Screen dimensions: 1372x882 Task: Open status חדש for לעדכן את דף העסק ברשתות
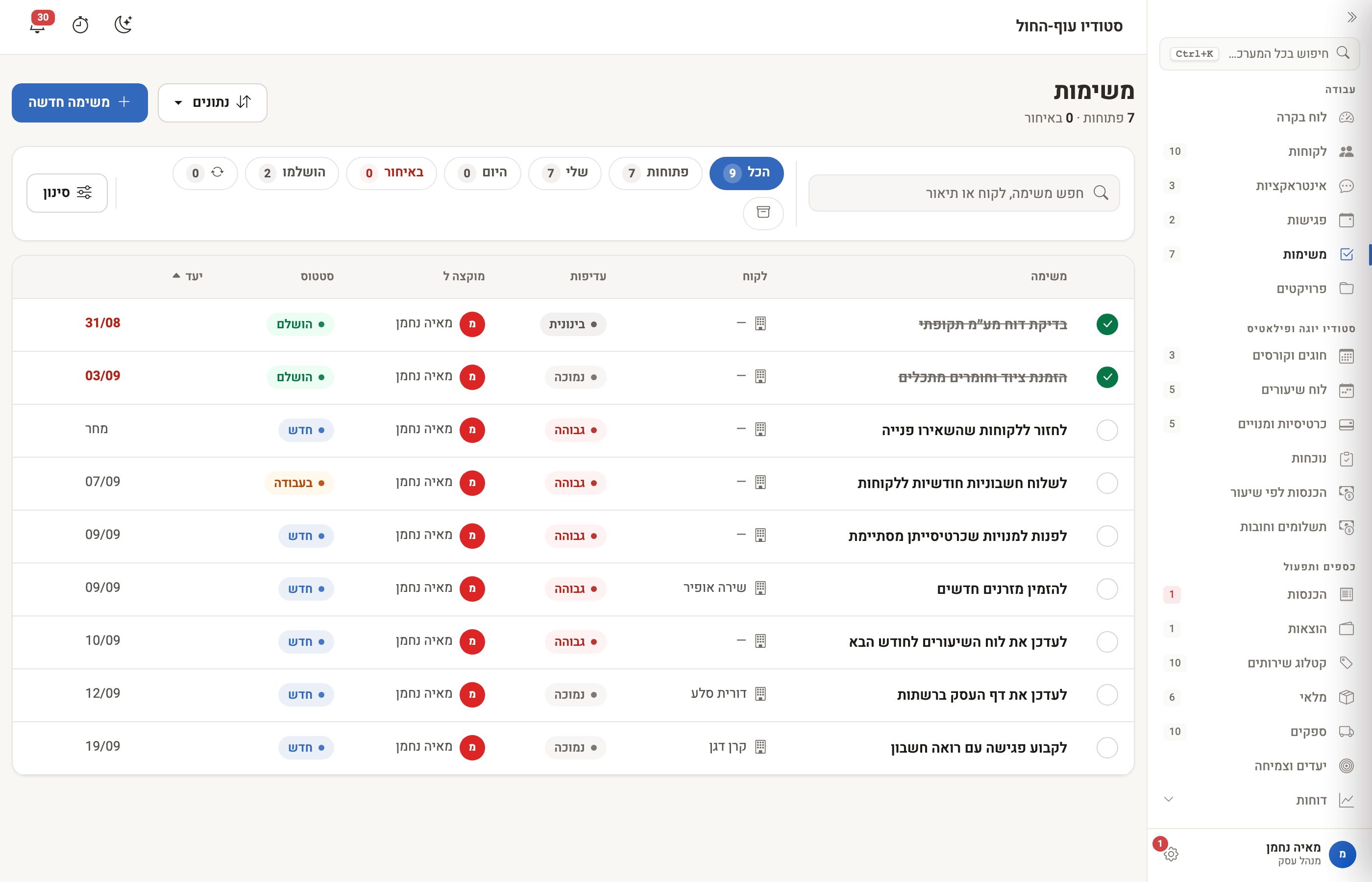(306, 695)
